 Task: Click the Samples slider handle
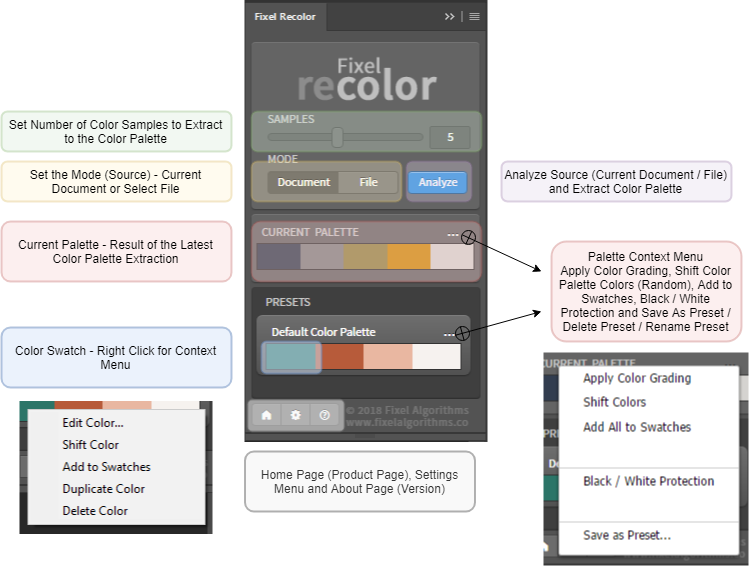[337, 137]
